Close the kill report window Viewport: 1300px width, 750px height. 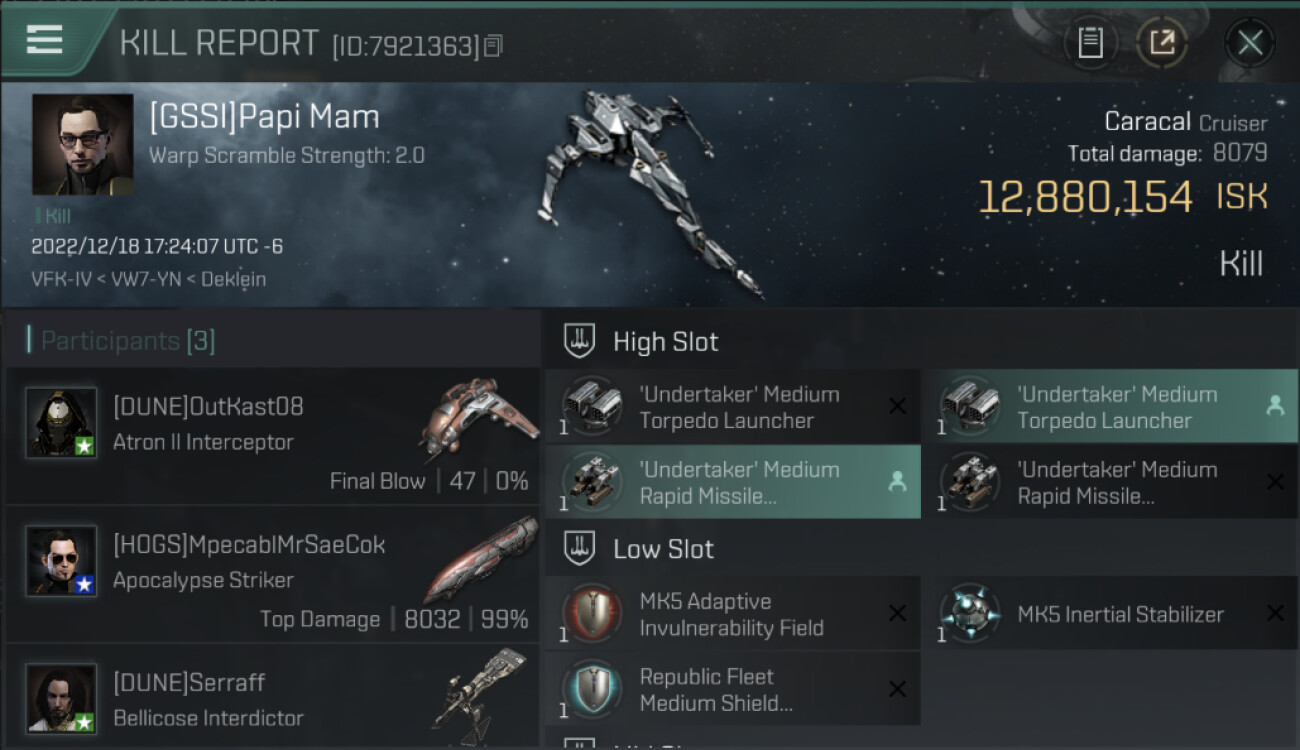[1250, 43]
